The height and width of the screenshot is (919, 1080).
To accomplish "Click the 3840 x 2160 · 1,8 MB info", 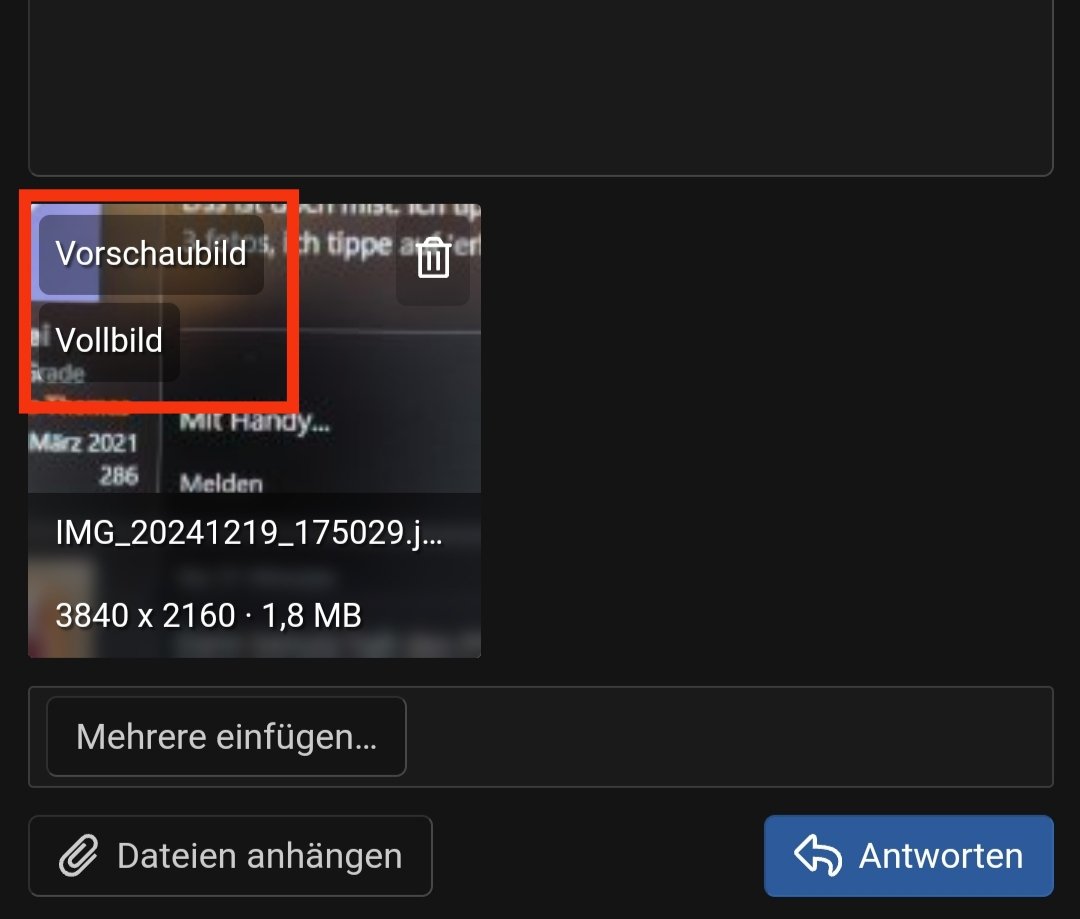I will coord(208,615).
